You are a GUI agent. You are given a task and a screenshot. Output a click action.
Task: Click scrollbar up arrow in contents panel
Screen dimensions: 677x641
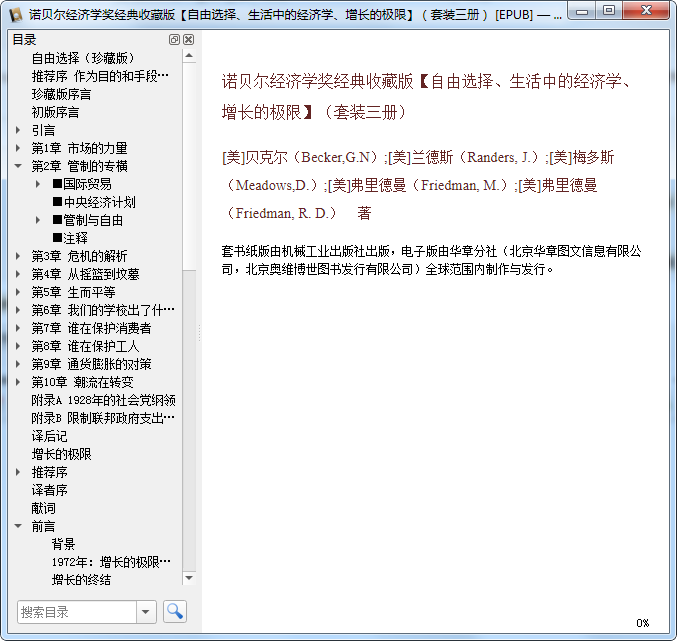[189, 56]
